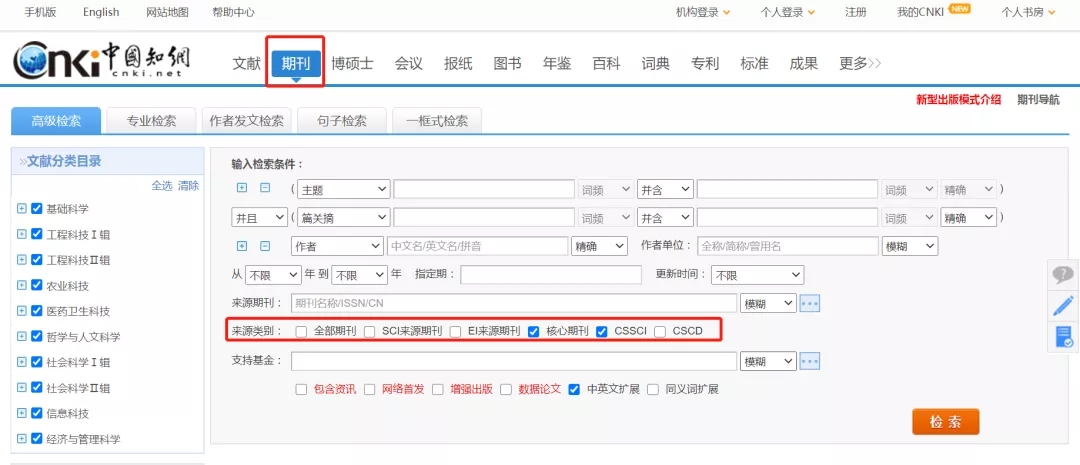Uncheck the CSSCI source category checkbox
1080x465 pixels.
pos(602,331)
